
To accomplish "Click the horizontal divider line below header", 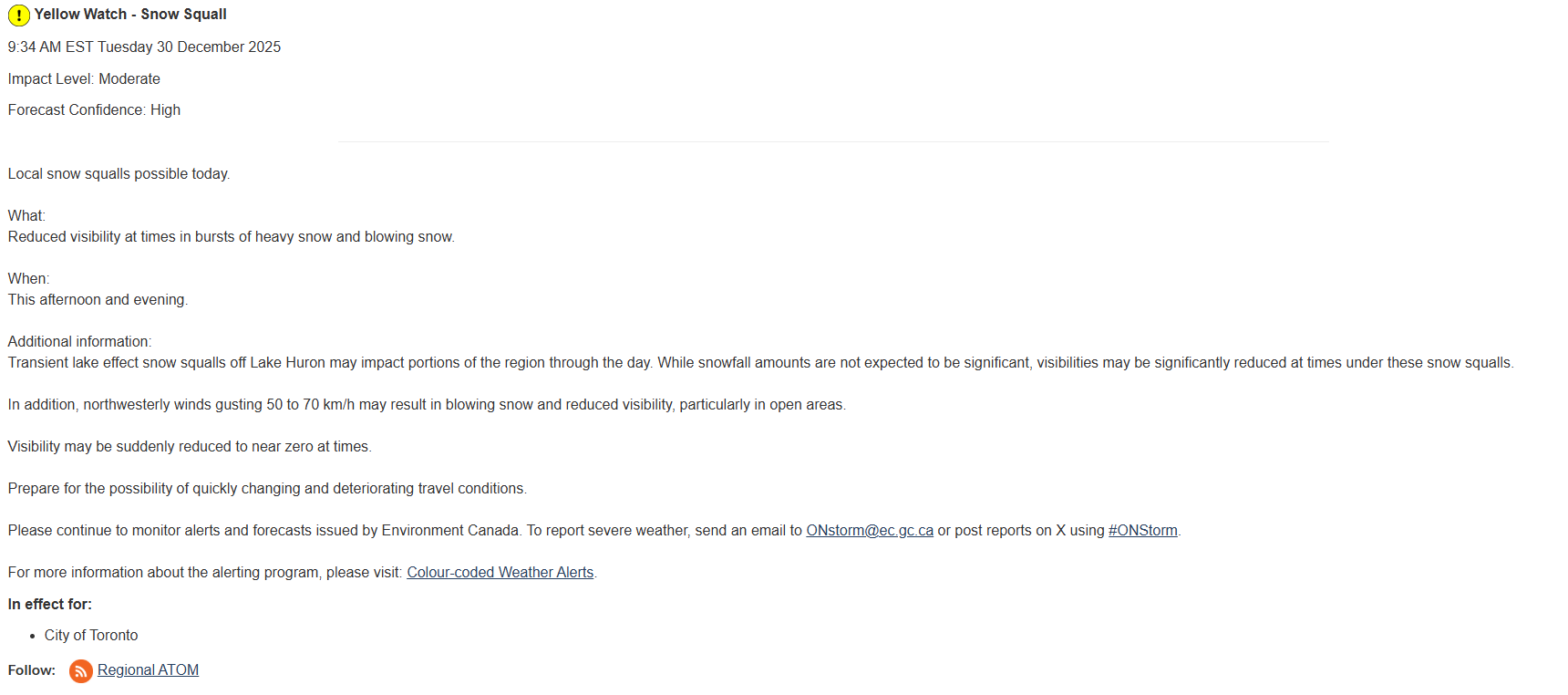I will (x=833, y=142).
